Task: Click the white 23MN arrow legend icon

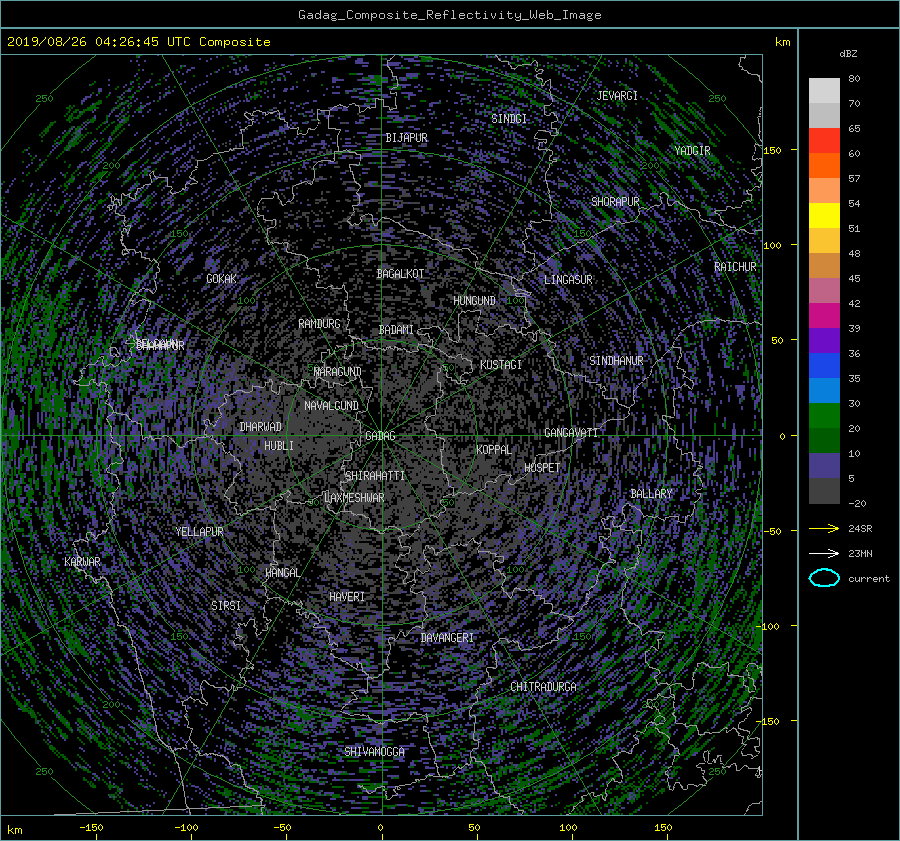Action: tap(824, 553)
